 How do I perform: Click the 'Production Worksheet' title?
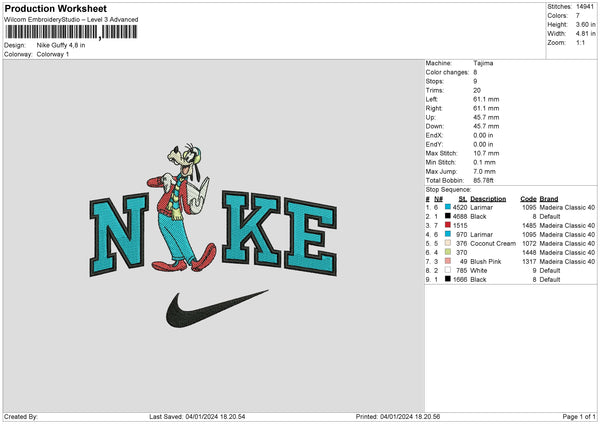pos(56,8)
